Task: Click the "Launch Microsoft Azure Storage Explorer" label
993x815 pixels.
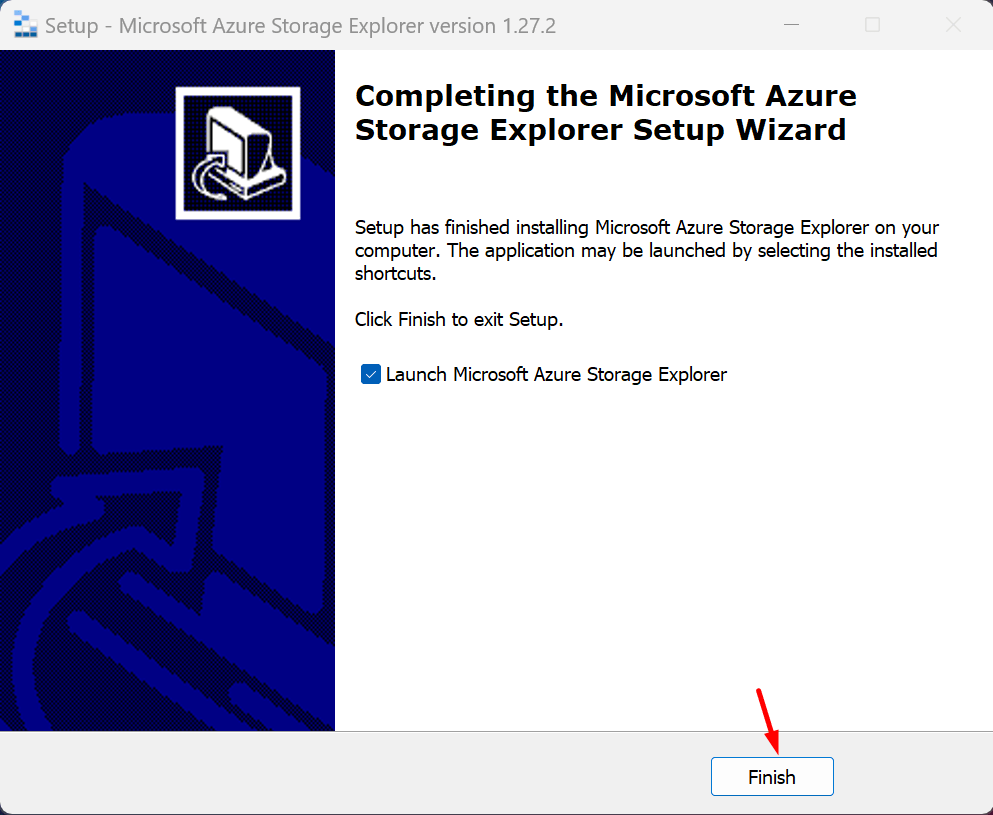Action: coord(556,374)
